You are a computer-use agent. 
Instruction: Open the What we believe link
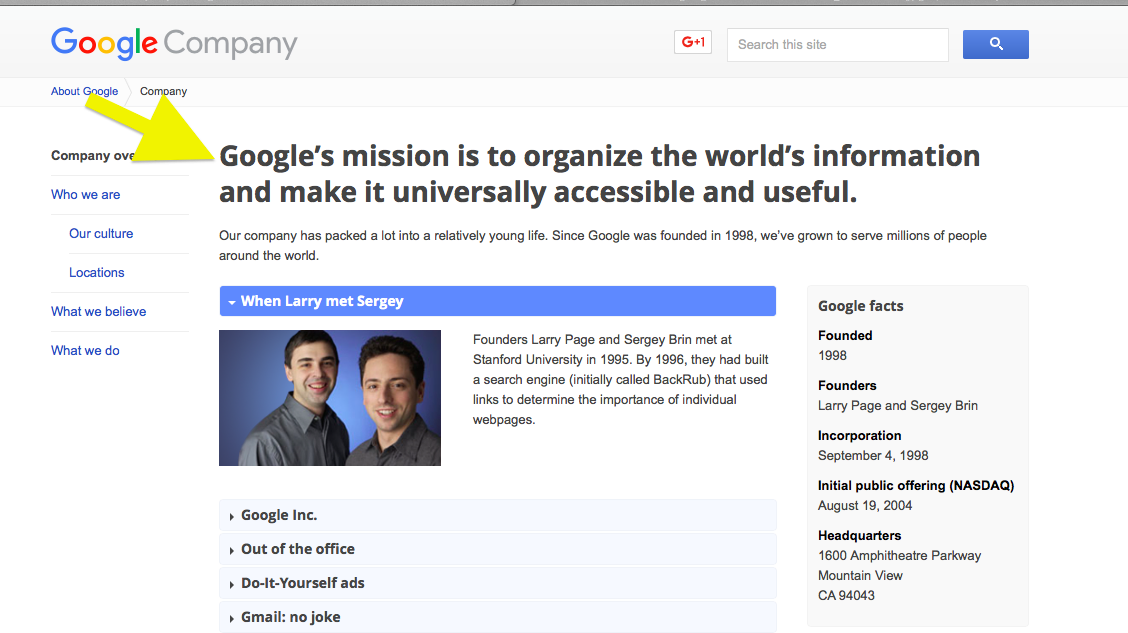pos(99,311)
